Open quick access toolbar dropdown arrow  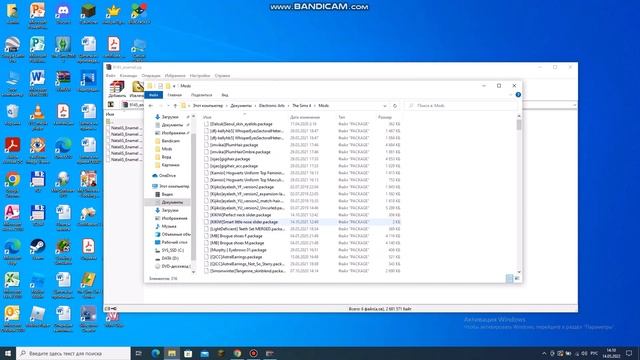click(x=174, y=86)
